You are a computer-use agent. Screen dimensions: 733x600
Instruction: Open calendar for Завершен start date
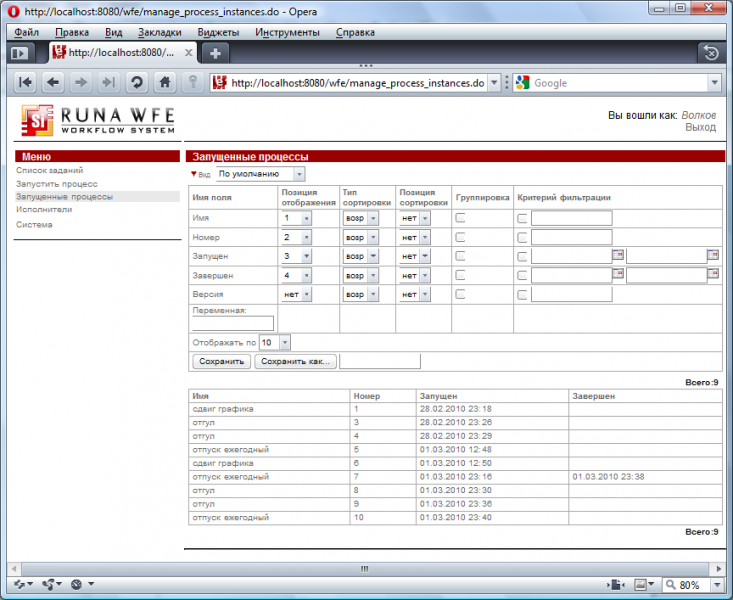618,274
